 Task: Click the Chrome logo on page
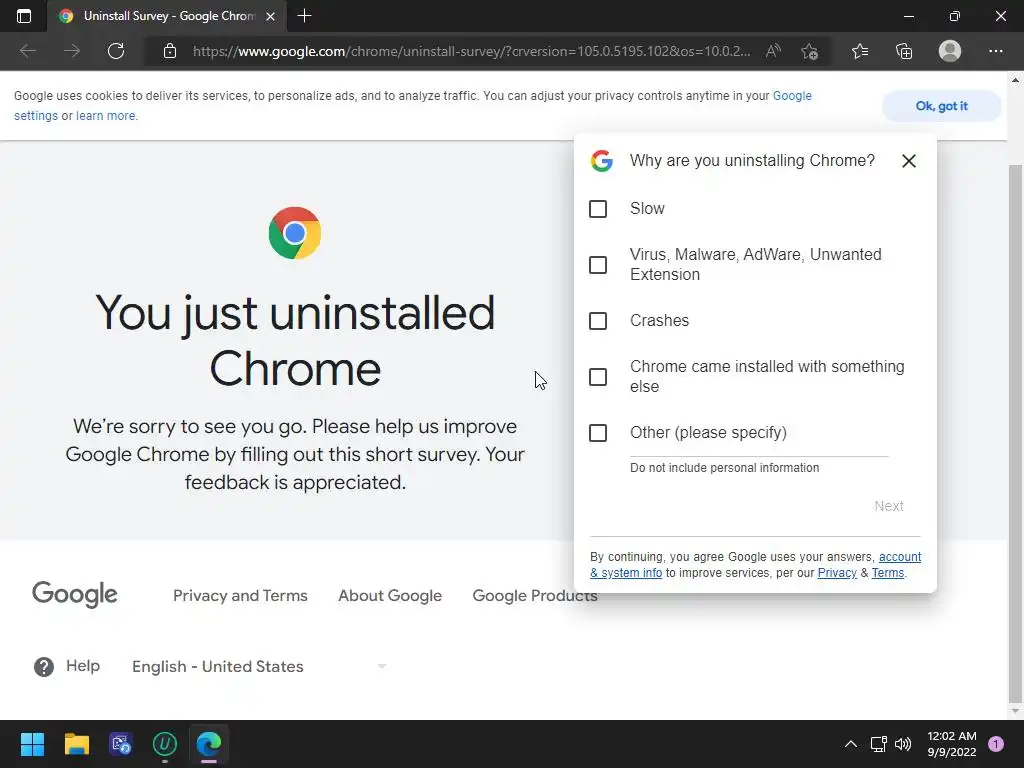pyautogui.click(x=295, y=233)
